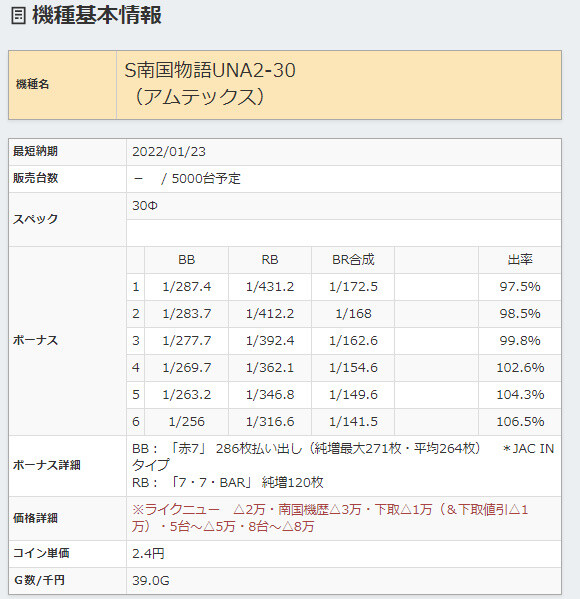Click the 106.5% payout rate
580x599 pixels.
[520, 421]
